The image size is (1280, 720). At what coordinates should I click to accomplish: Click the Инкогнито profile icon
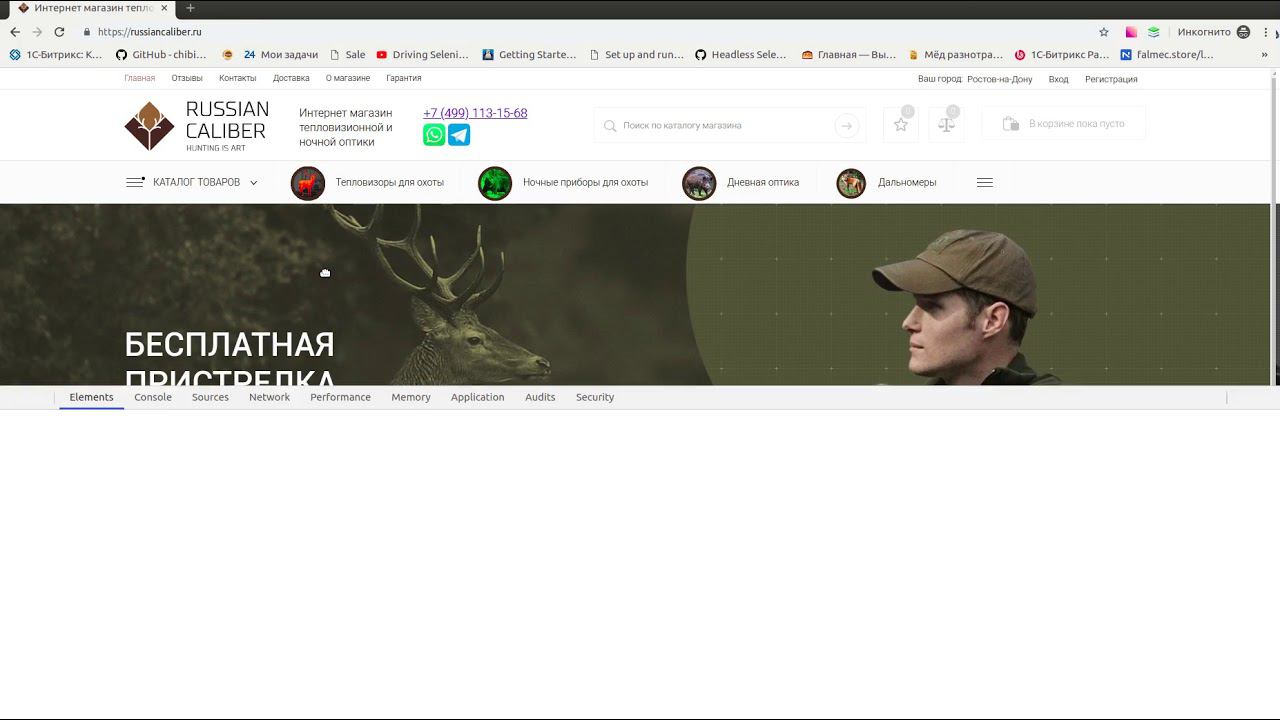tap(1243, 32)
